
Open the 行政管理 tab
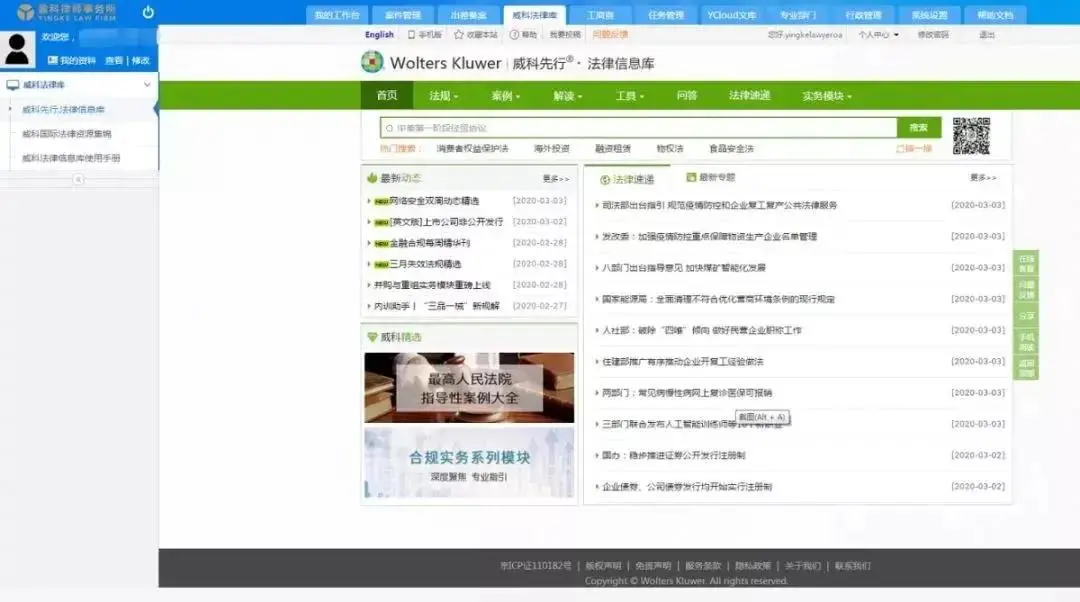coord(864,14)
